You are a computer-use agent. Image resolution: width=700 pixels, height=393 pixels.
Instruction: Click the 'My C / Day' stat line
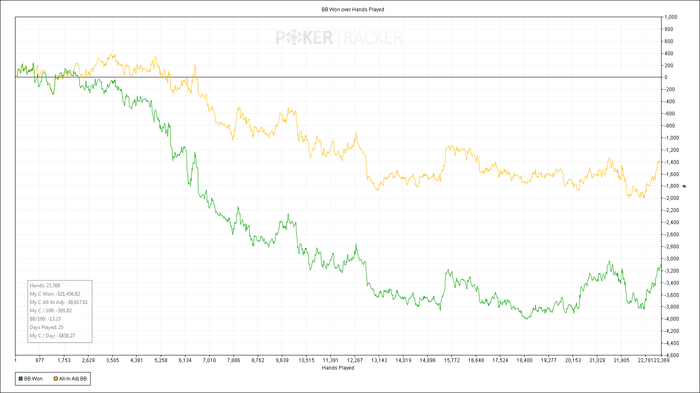click(52, 335)
